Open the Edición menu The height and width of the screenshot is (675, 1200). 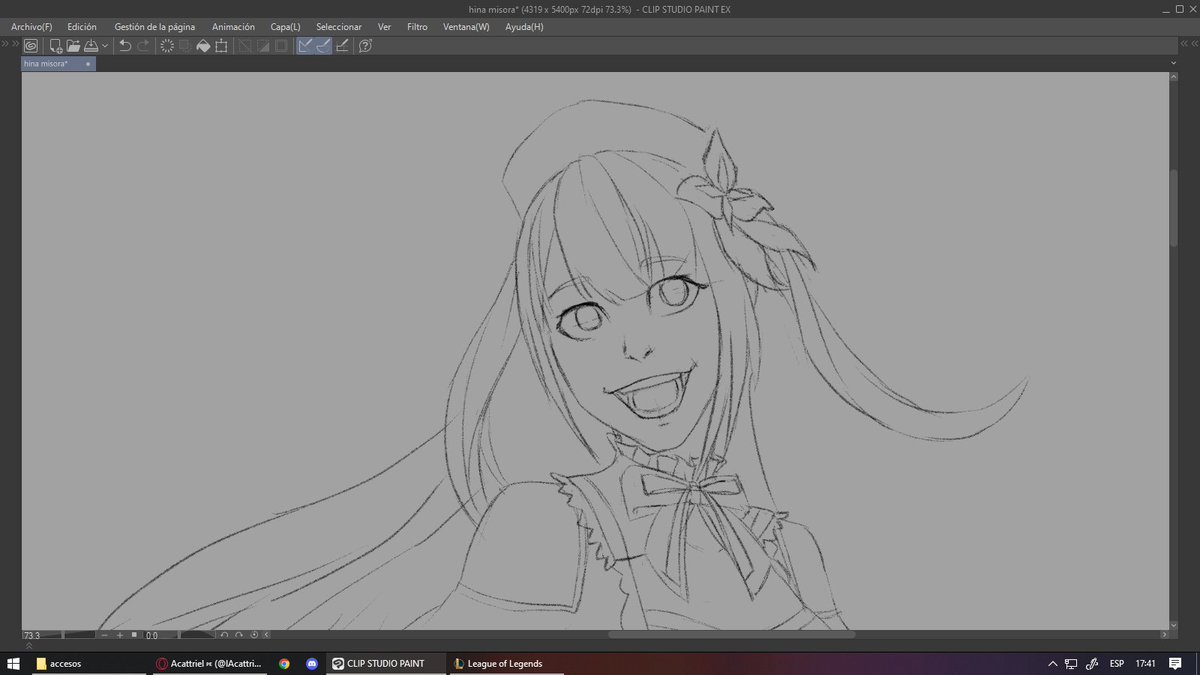point(82,27)
